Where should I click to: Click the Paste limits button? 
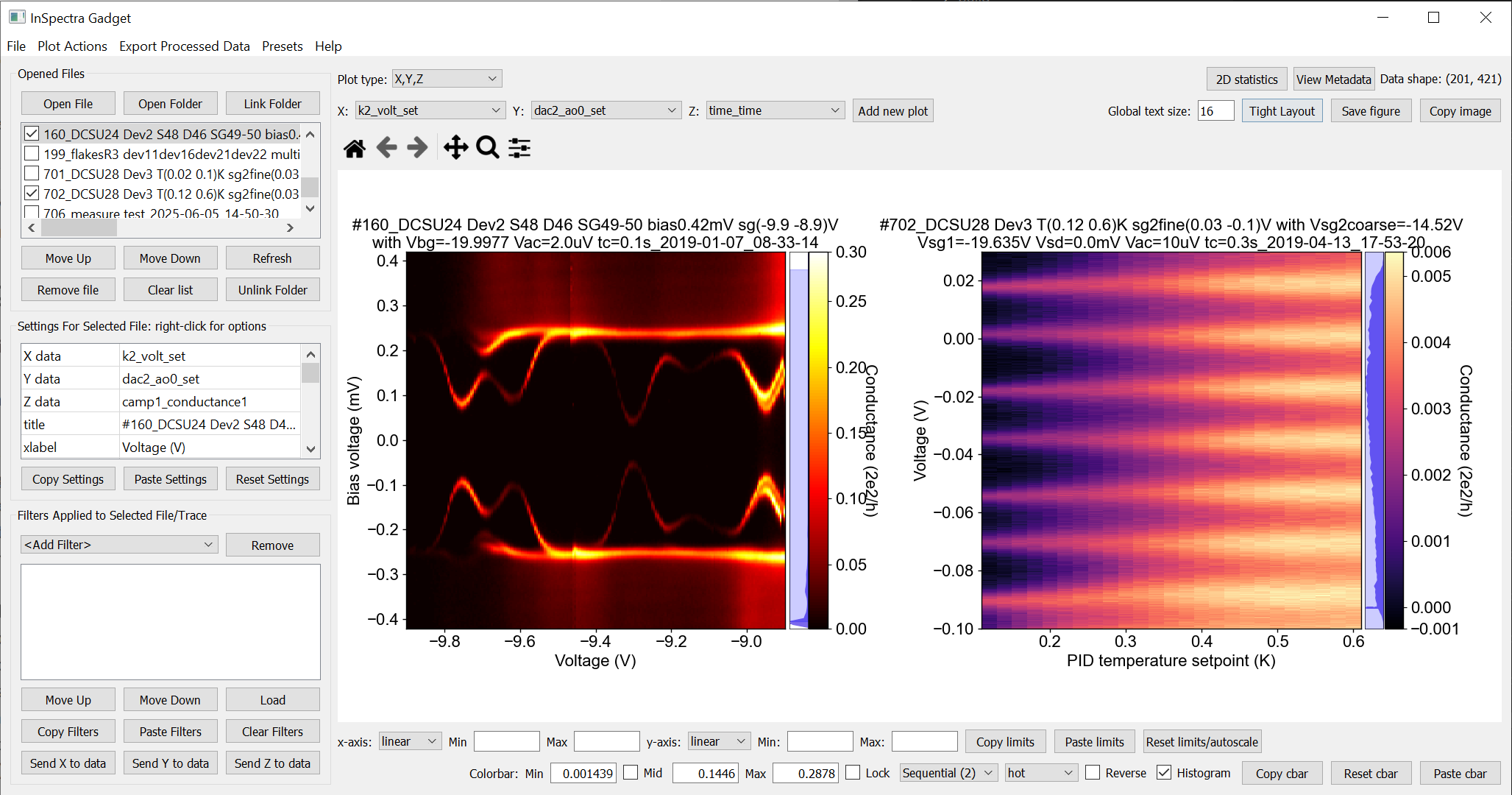(x=1094, y=742)
